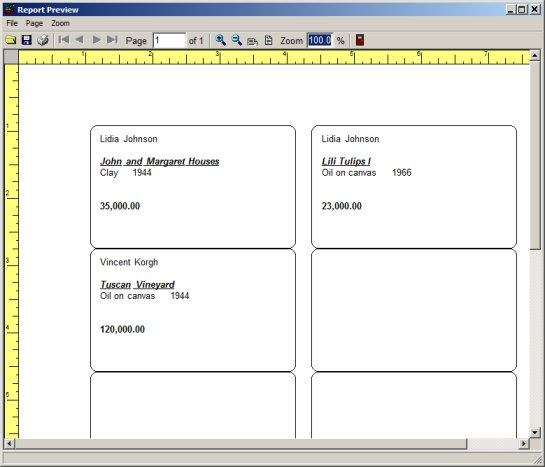Viewport: 545px width, 467px height.
Task: Click the title "Tuscan Vineyard"
Action: point(137,285)
